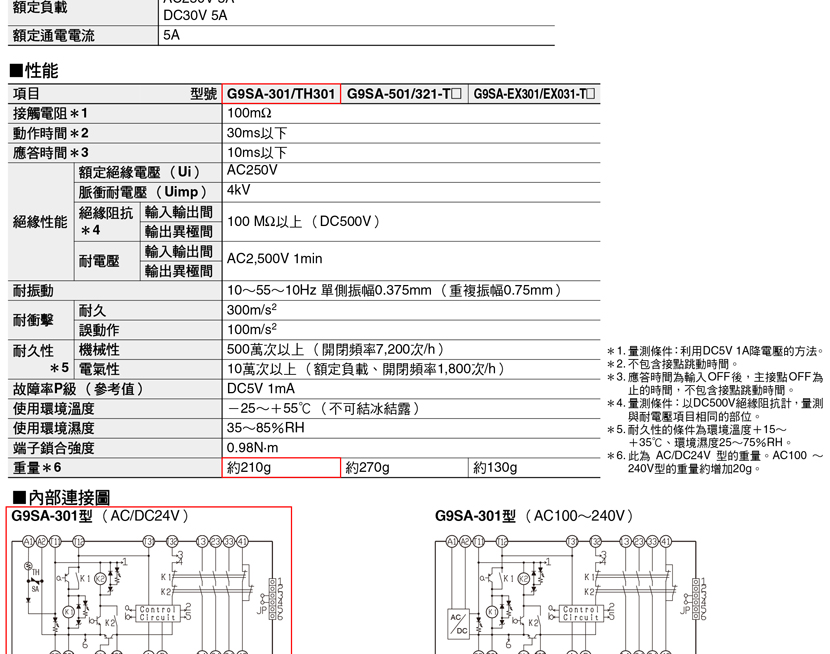The image size is (830, 654).
Task: Select the "0.98N·m" torque value
Action: [x=252, y=448]
